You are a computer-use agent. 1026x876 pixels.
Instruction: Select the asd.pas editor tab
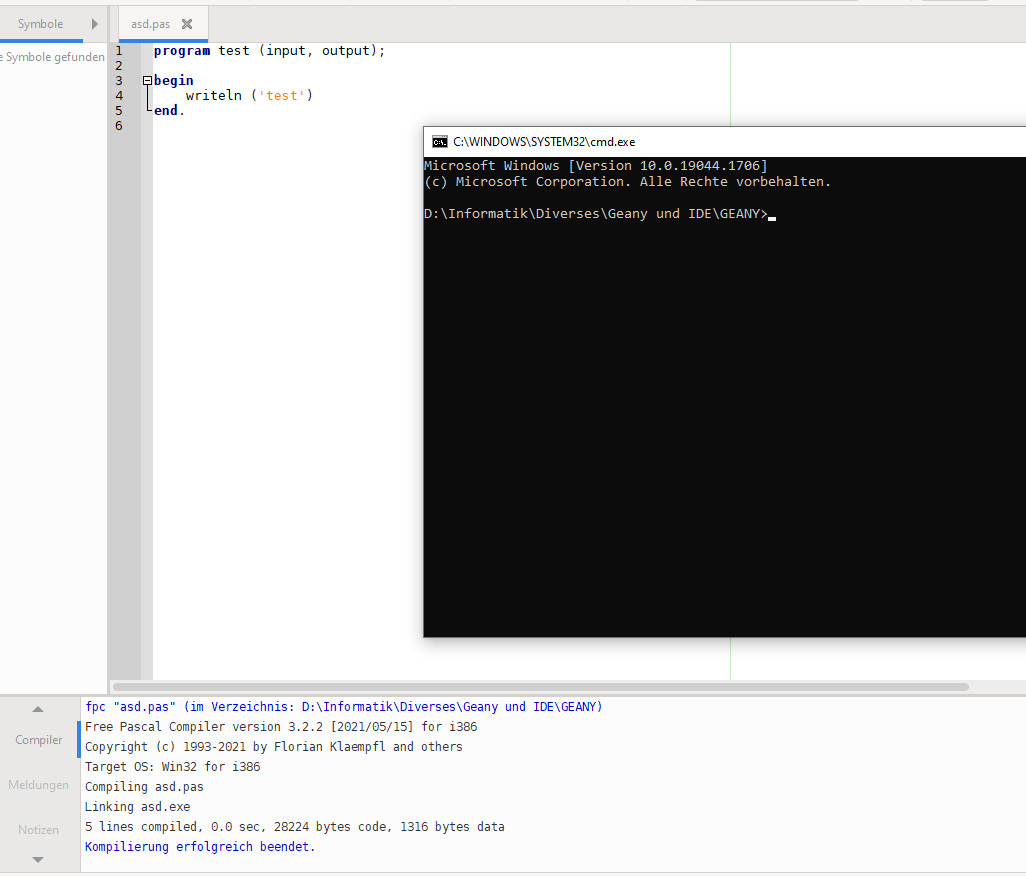pyautogui.click(x=150, y=24)
